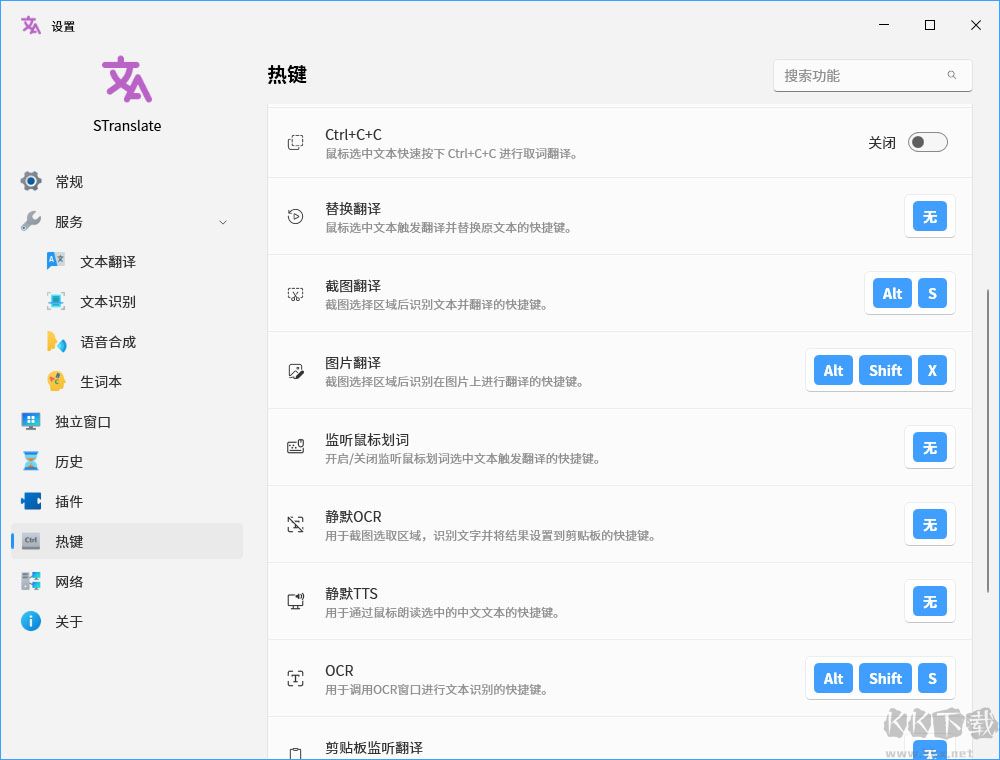Select the 语音合成 icon in sidebar
1000x760 pixels.
coord(56,342)
